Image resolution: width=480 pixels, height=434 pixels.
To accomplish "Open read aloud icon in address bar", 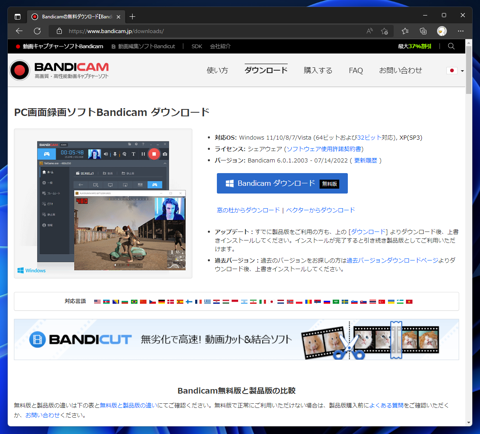I will 369,31.
